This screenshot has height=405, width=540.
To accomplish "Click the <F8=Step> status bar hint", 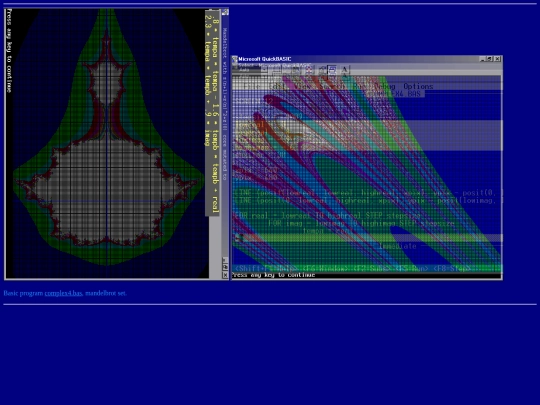I will click(451, 268).
